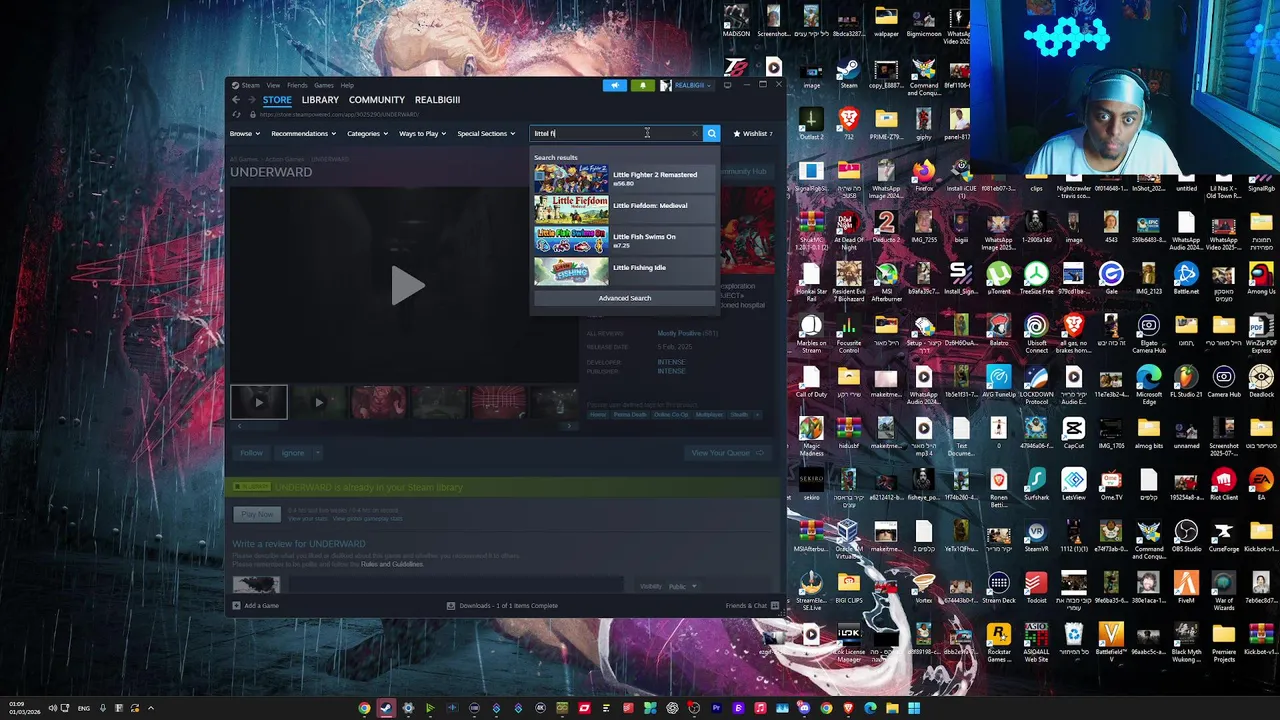Open the Steam desktop shortcut
The width and height of the screenshot is (1280, 720).
tap(848, 72)
